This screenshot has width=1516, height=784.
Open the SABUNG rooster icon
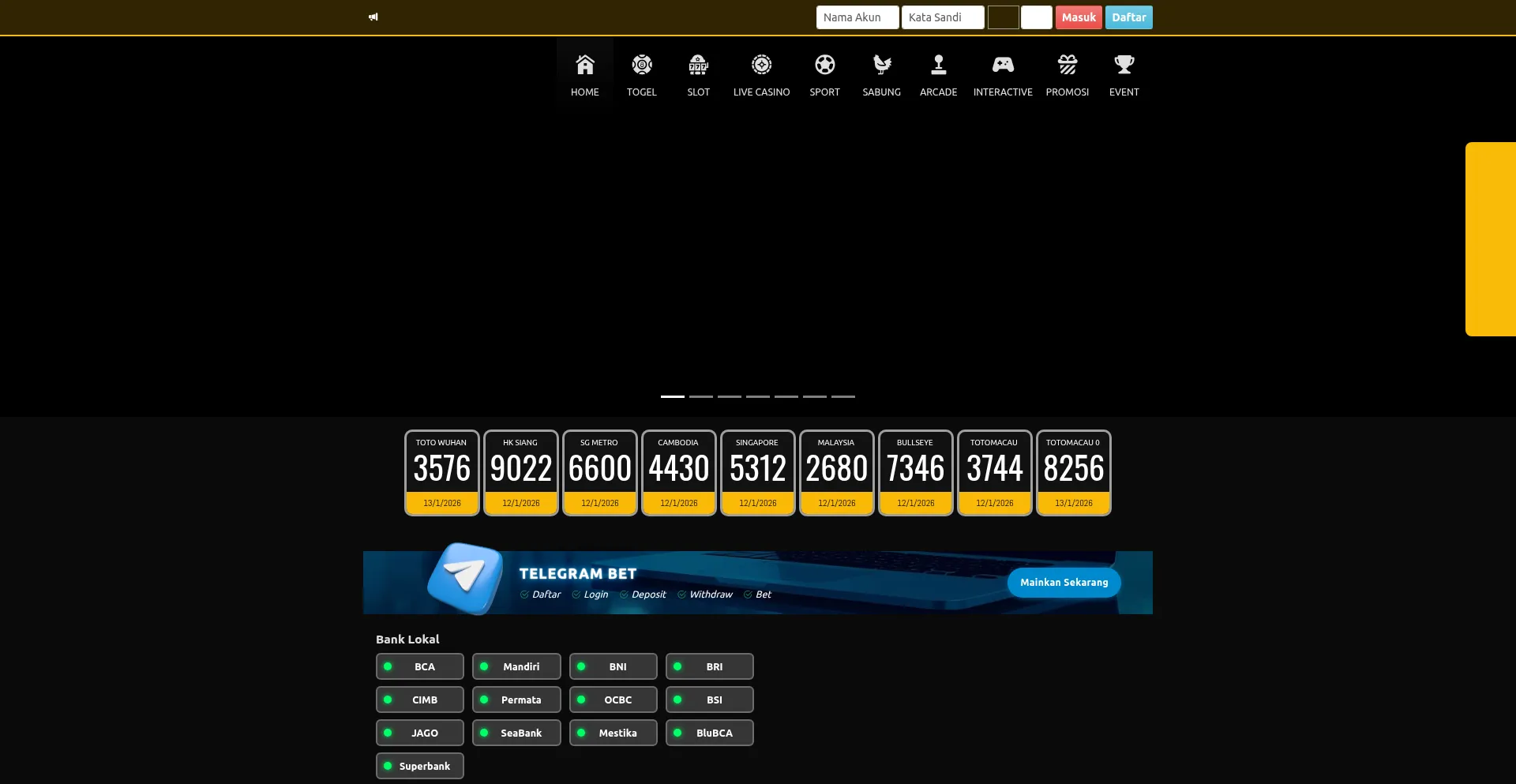tap(881, 65)
